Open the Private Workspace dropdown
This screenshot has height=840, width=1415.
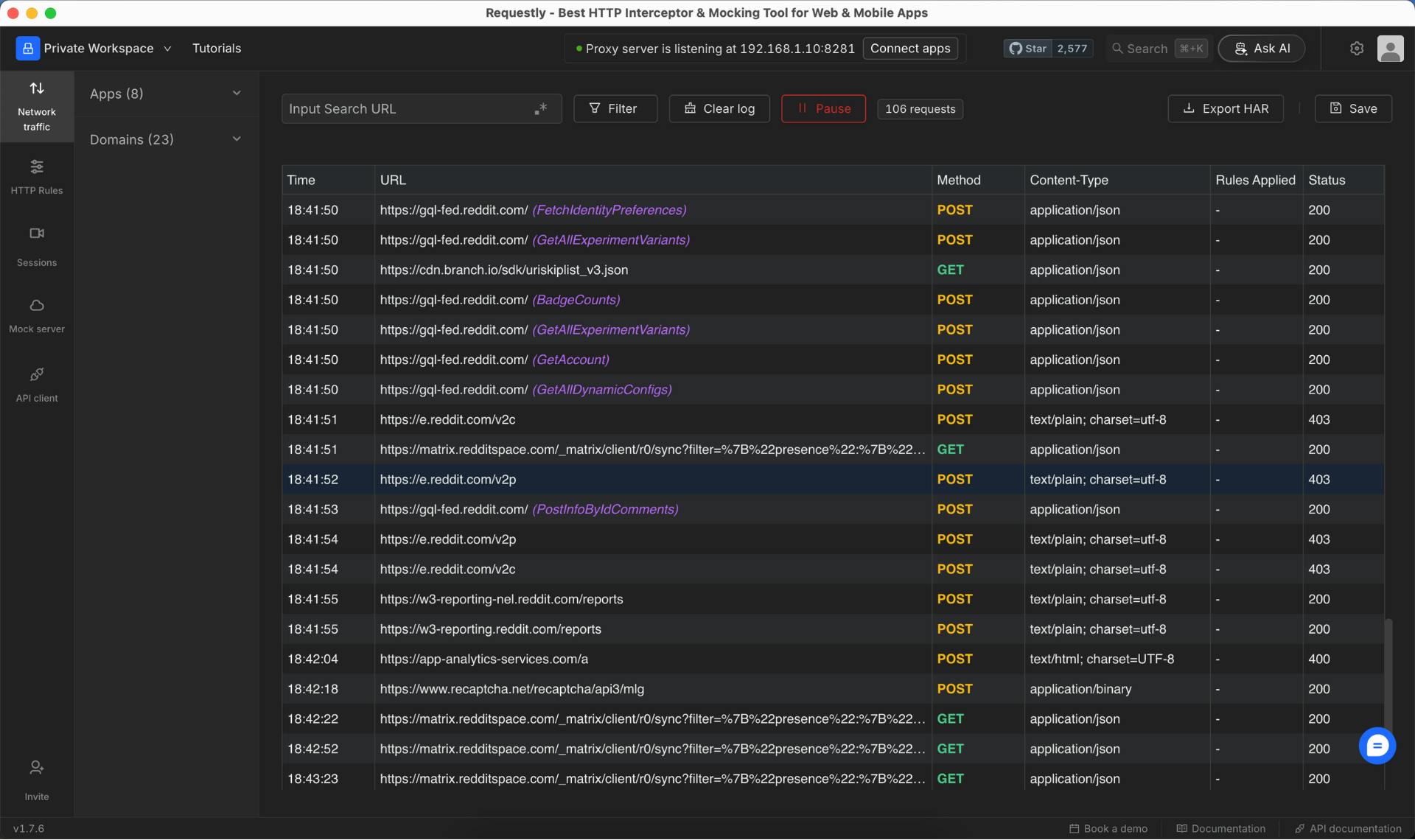pyautogui.click(x=94, y=49)
